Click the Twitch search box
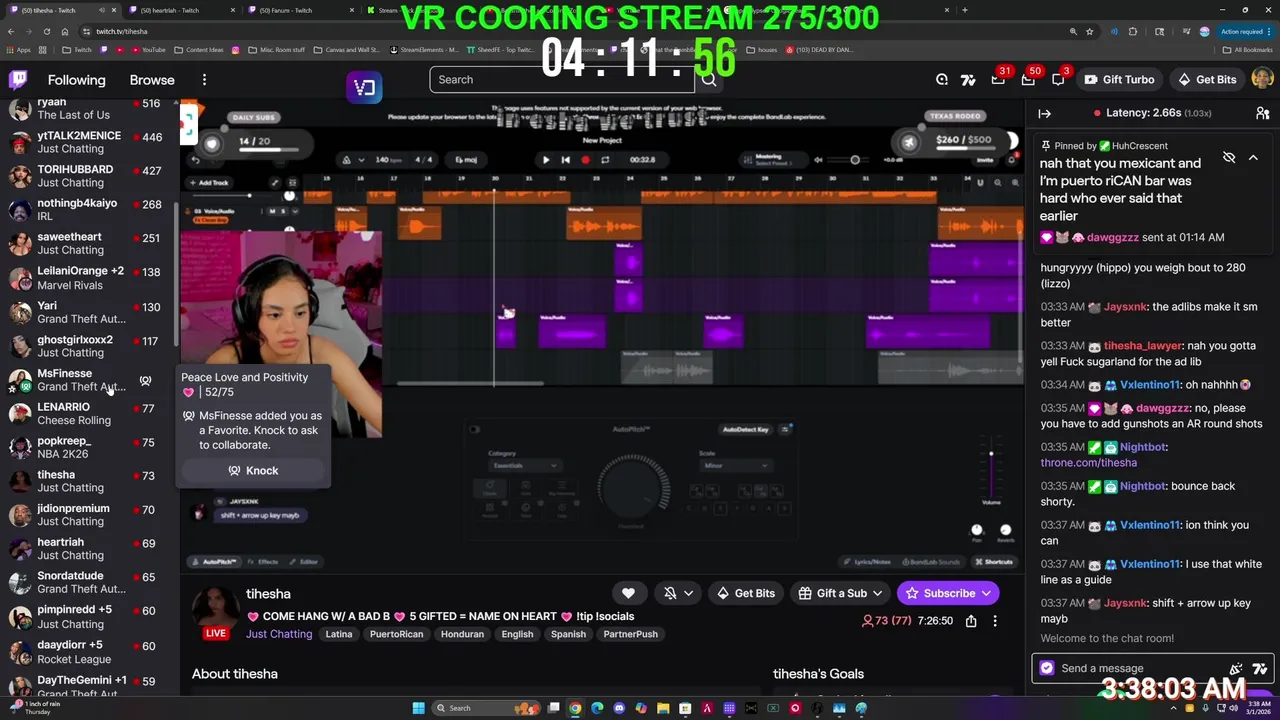1280x720 pixels. [562, 80]
